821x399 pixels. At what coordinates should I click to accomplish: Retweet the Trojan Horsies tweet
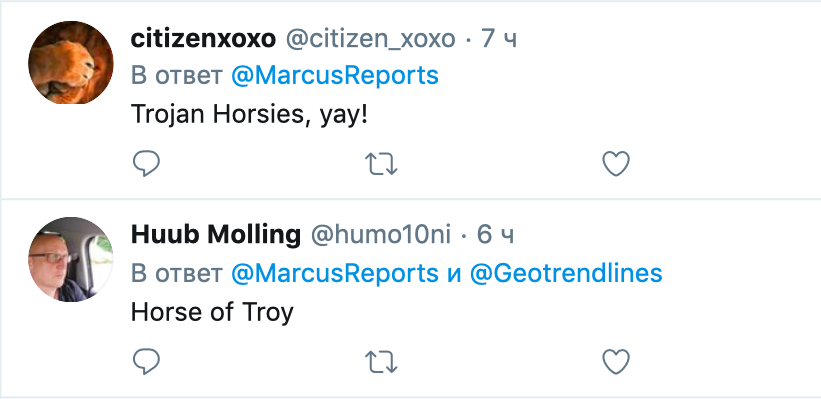click(381, 164)
